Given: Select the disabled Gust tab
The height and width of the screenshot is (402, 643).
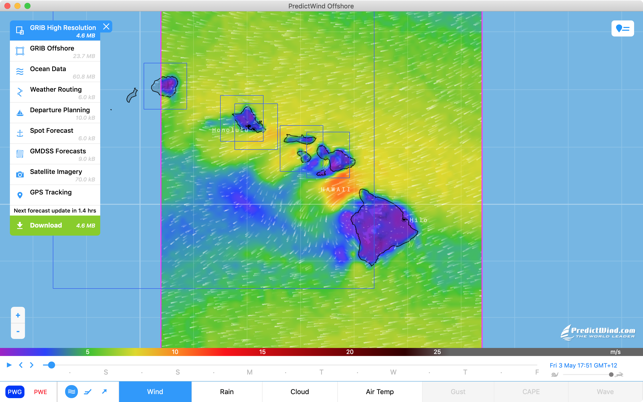Looking at the screenshot, I should (x=458, y=392).
